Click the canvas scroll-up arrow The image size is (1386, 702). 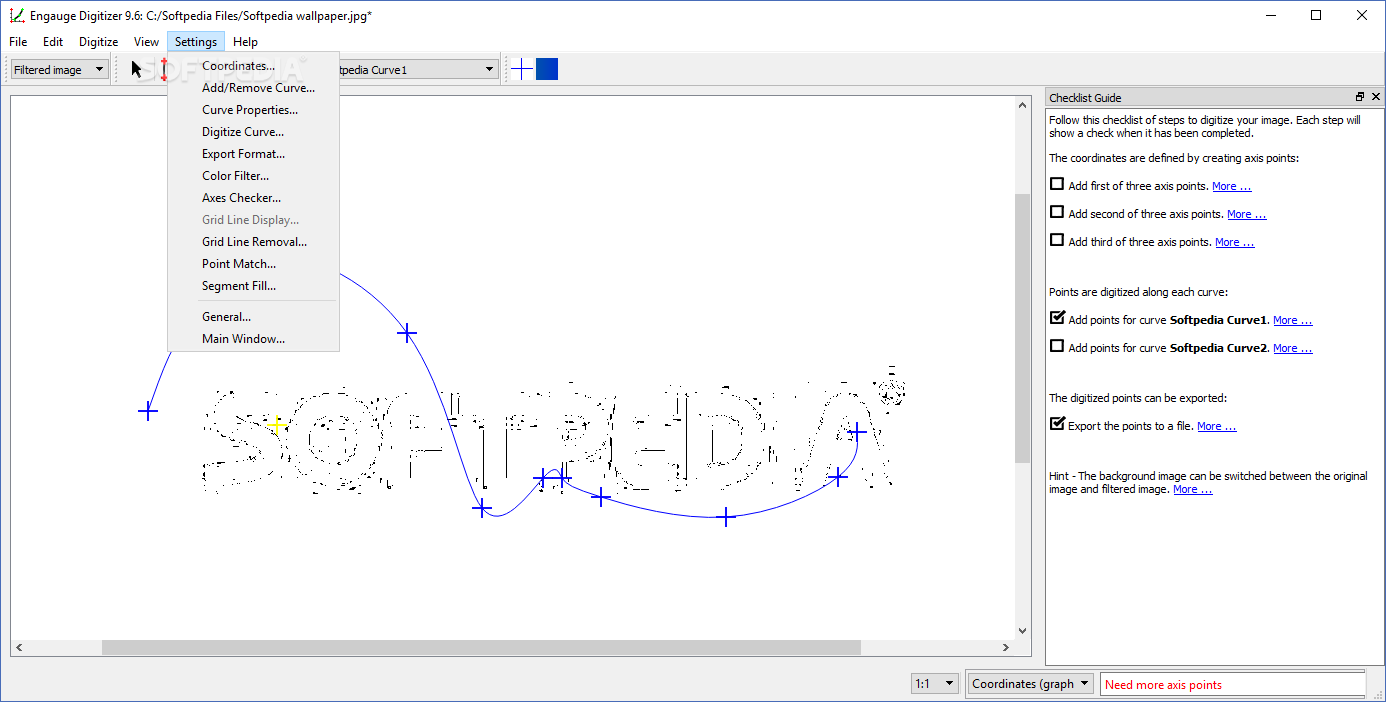(x=1022, y=104)
